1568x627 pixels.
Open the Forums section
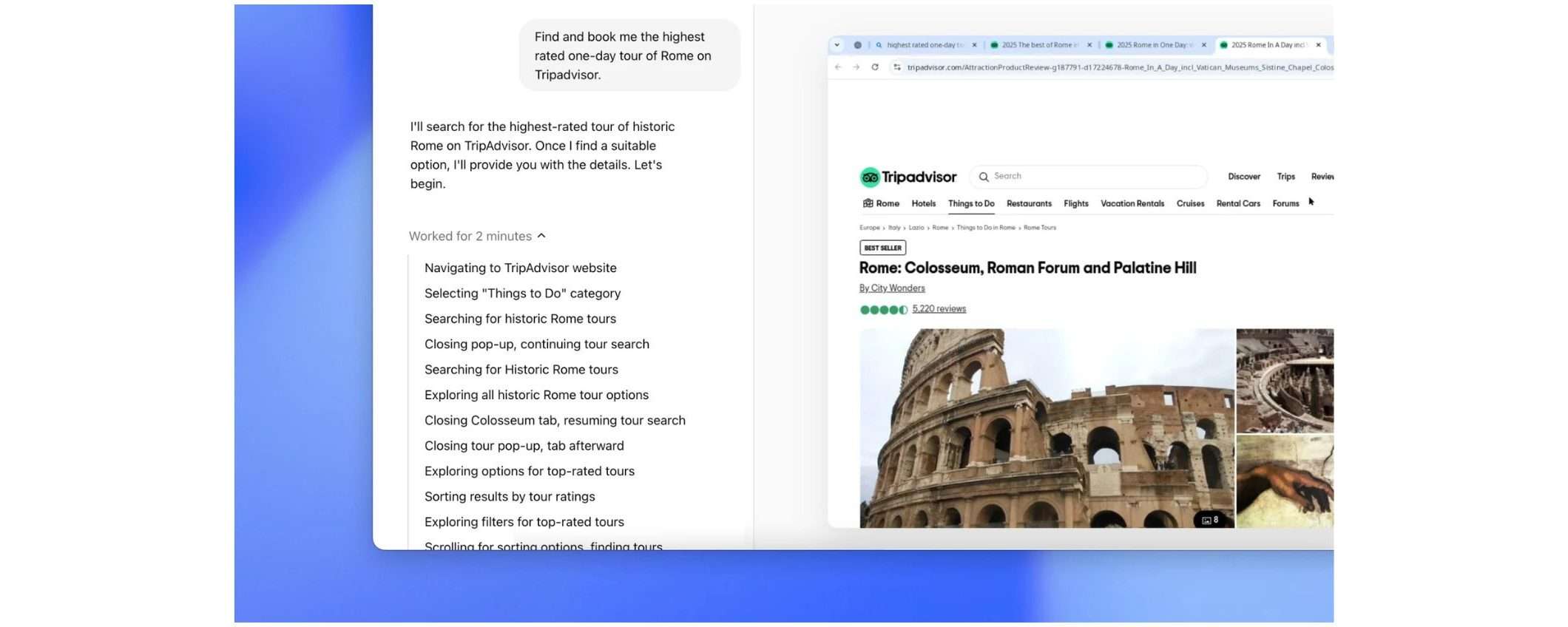1285,203
